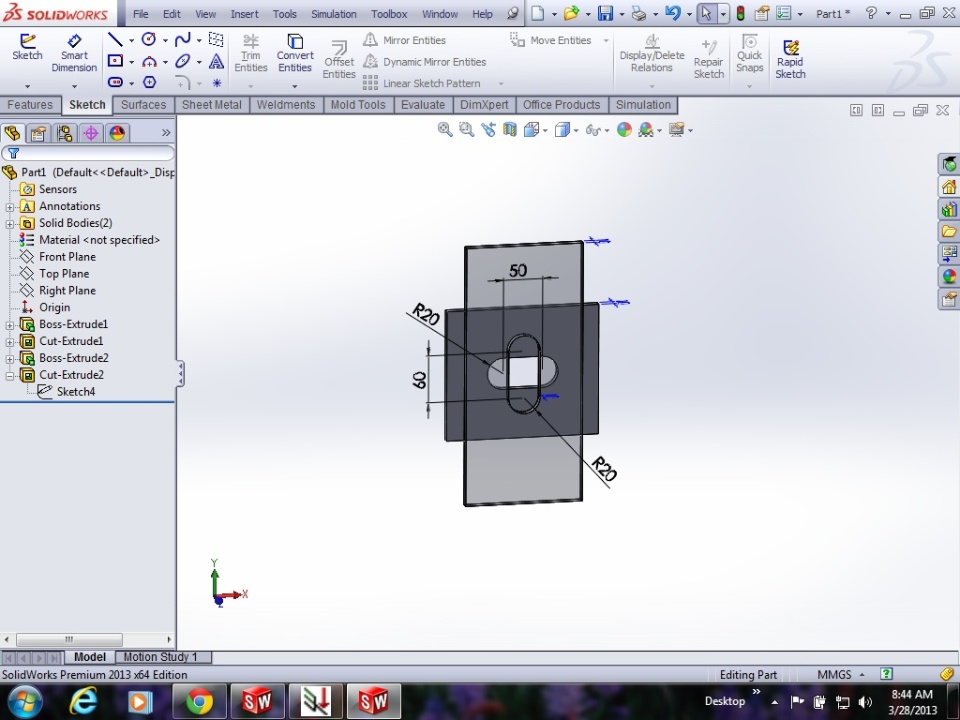
Task: Click Linear Sketch Pattern button
Action: click(x=422, y=83)
